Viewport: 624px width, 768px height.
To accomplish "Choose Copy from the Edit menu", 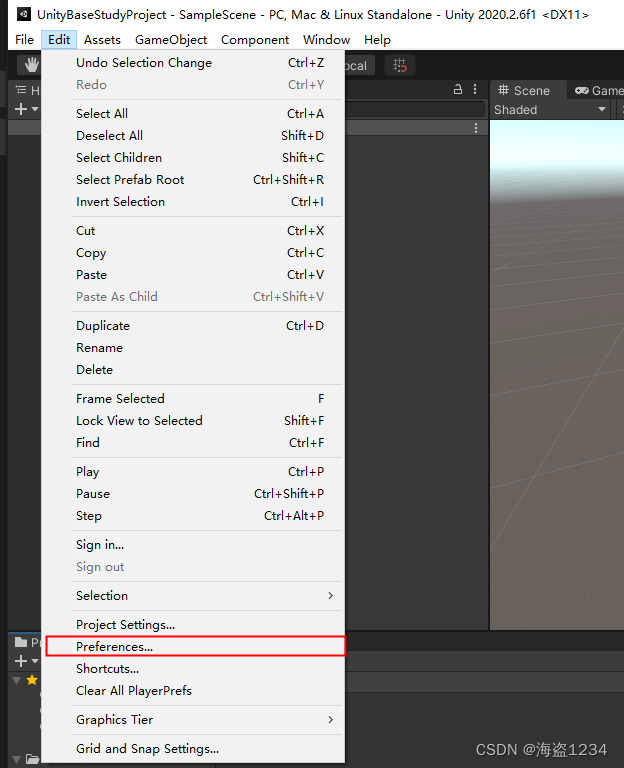I will (x=195, y=253).
